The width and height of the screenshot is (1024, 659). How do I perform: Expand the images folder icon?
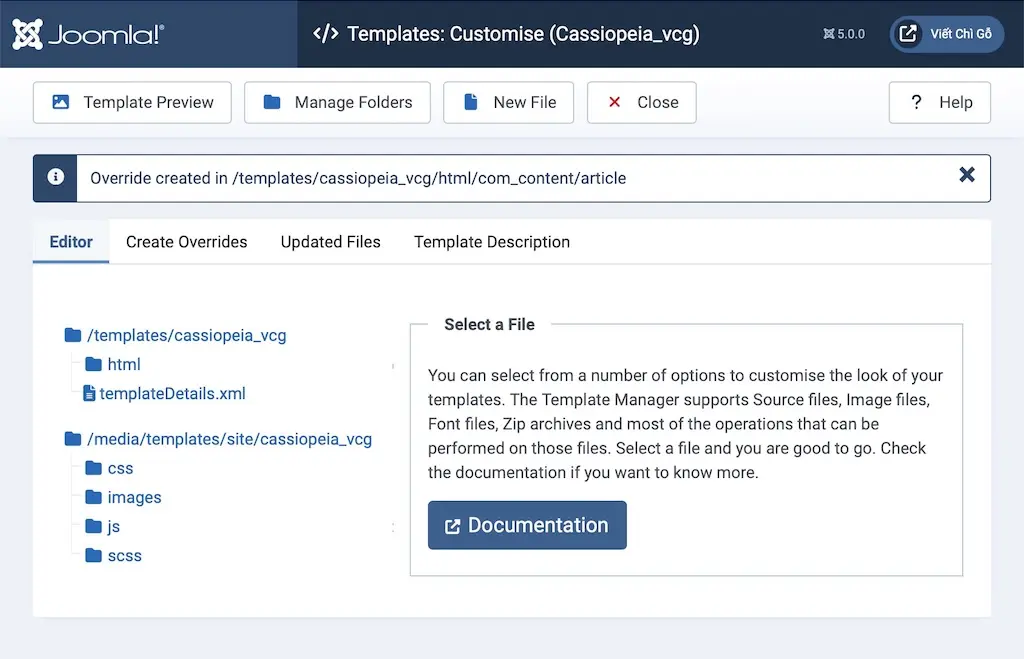click(x=94, y=498)
